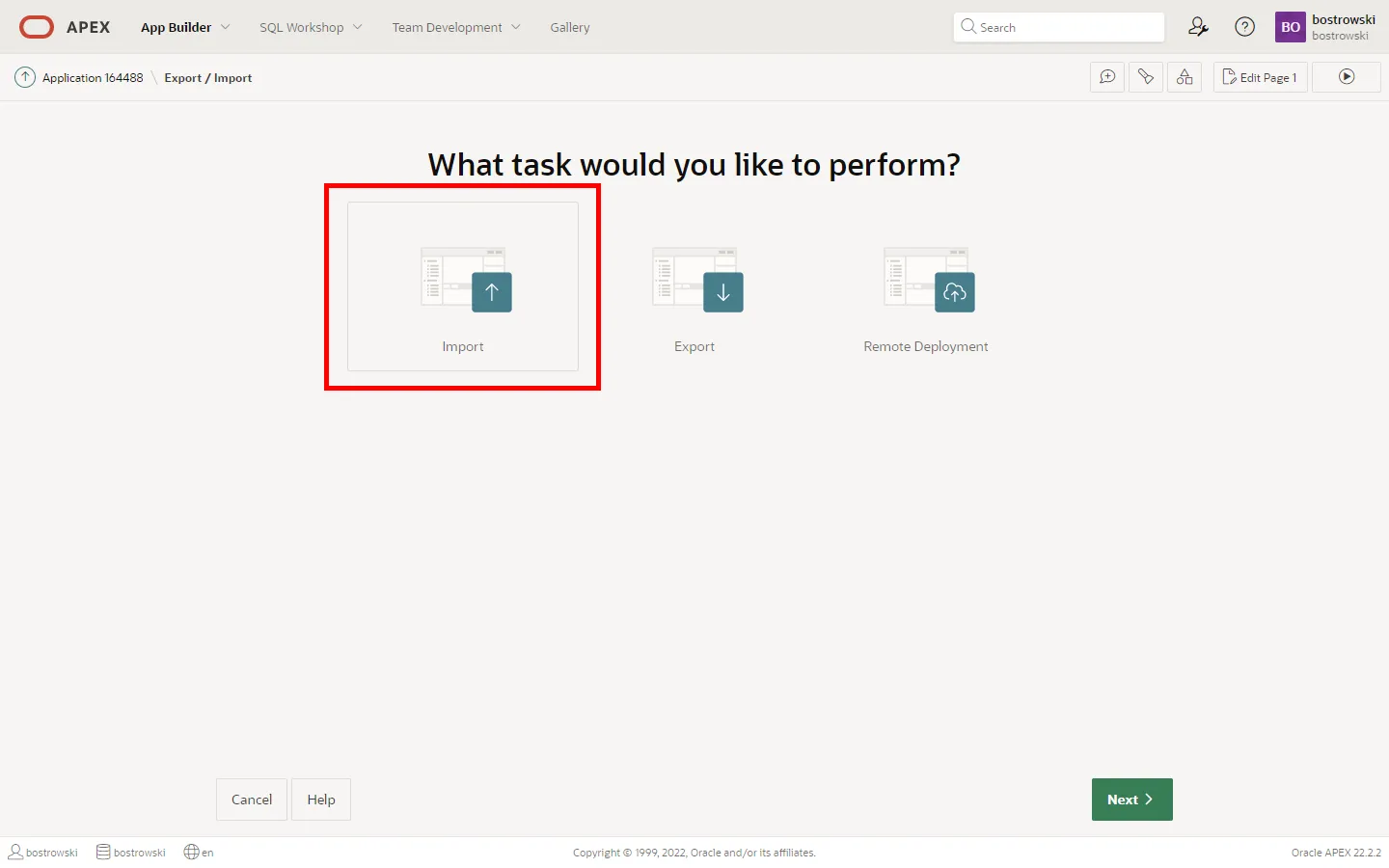Image resolution: width=1389 pixels, height=868 pixels.
Task: Open the Gallery menu item
Action: 570,27
